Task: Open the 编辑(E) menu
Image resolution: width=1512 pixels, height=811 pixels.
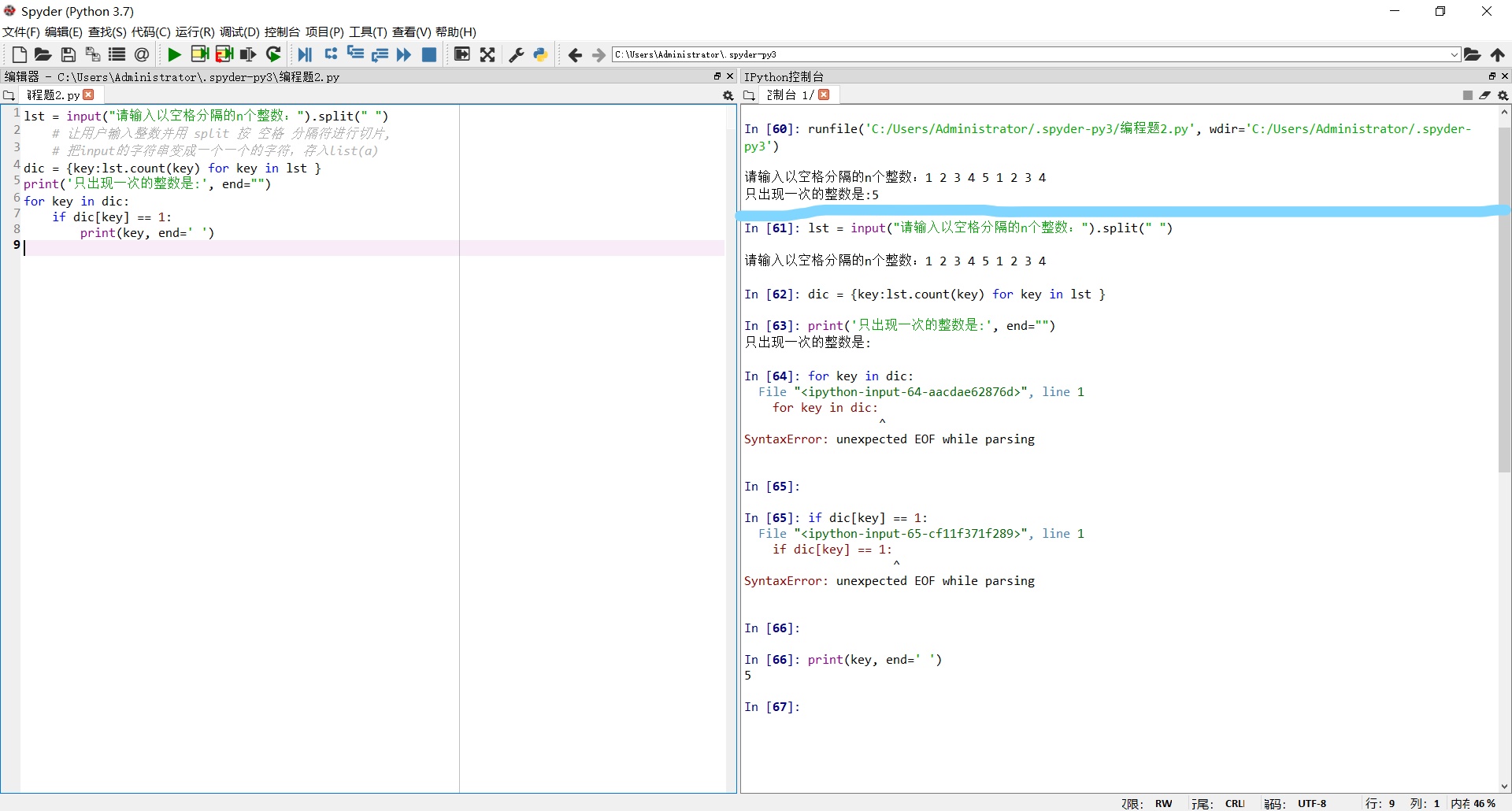Action: [64, 32]
